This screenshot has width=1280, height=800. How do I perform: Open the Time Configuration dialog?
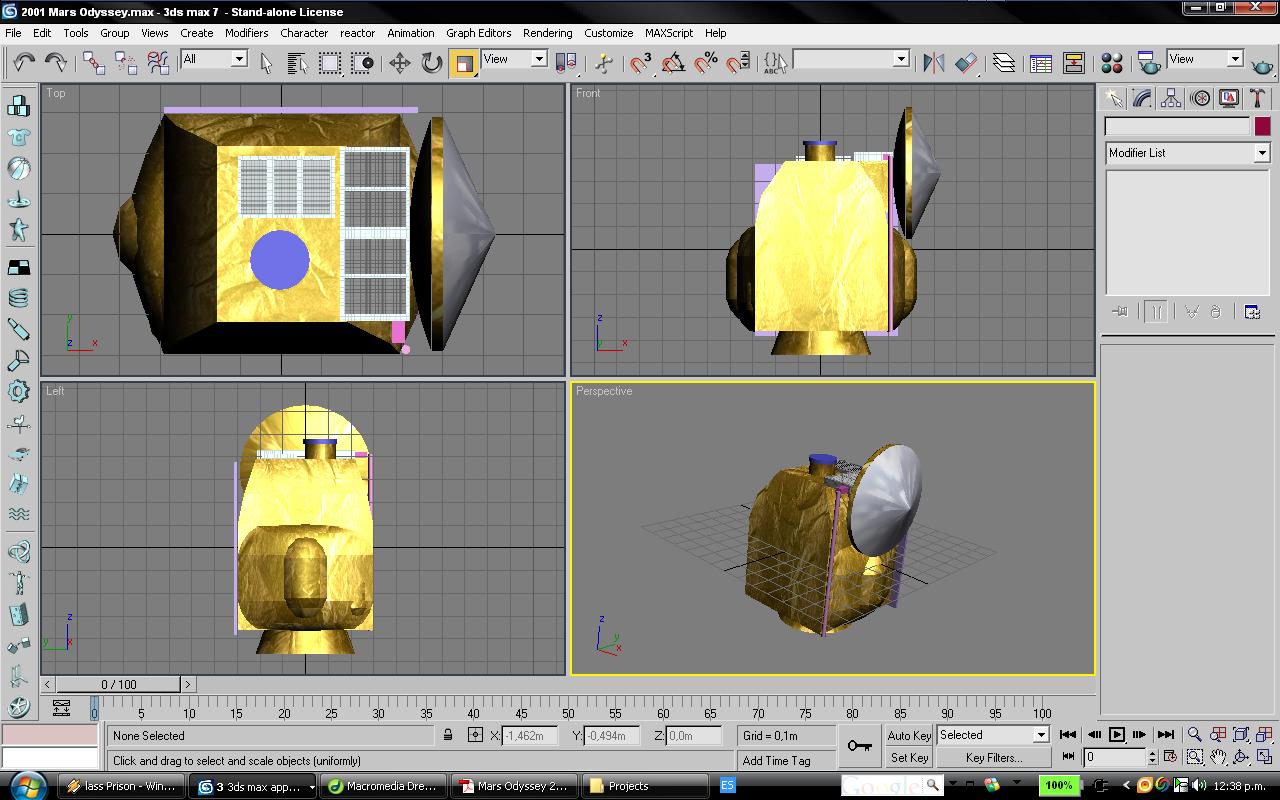point(1171,757)
